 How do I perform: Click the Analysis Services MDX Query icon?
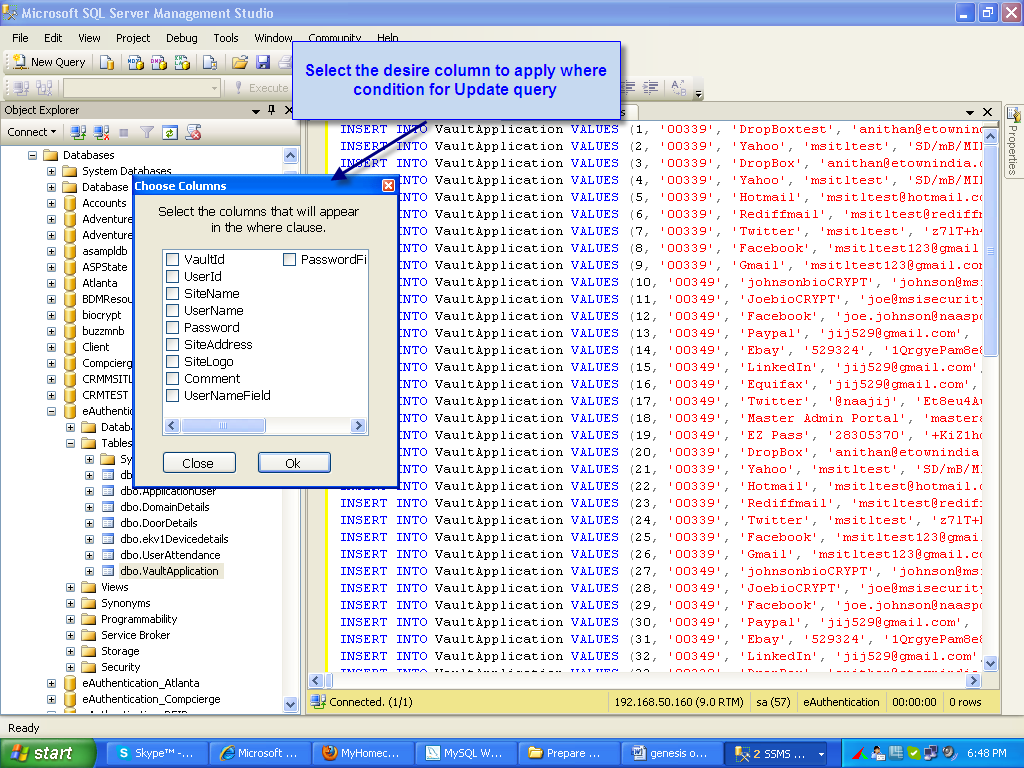tap(135, 62)
